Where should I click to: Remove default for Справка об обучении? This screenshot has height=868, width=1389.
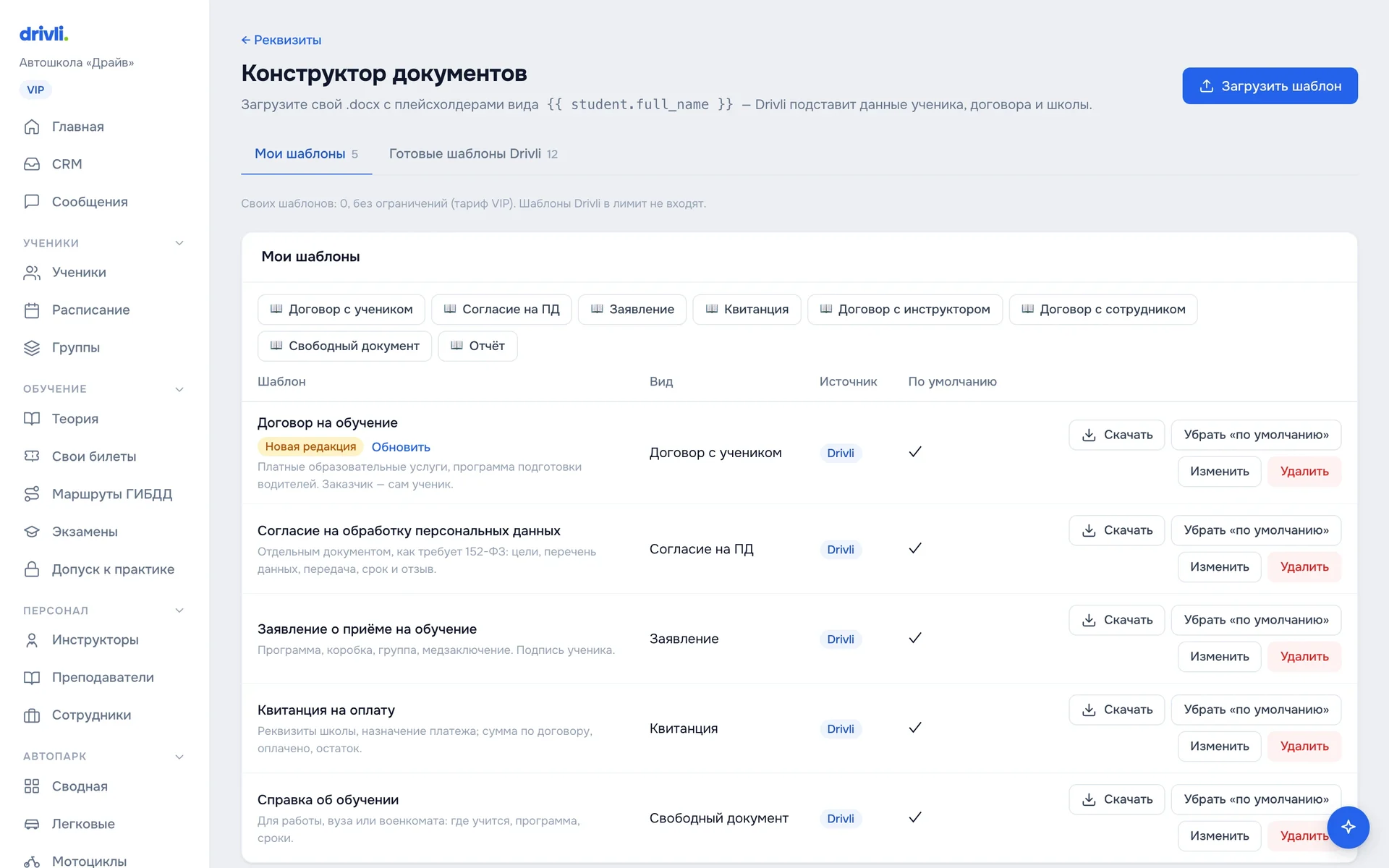click(1256, 799)
